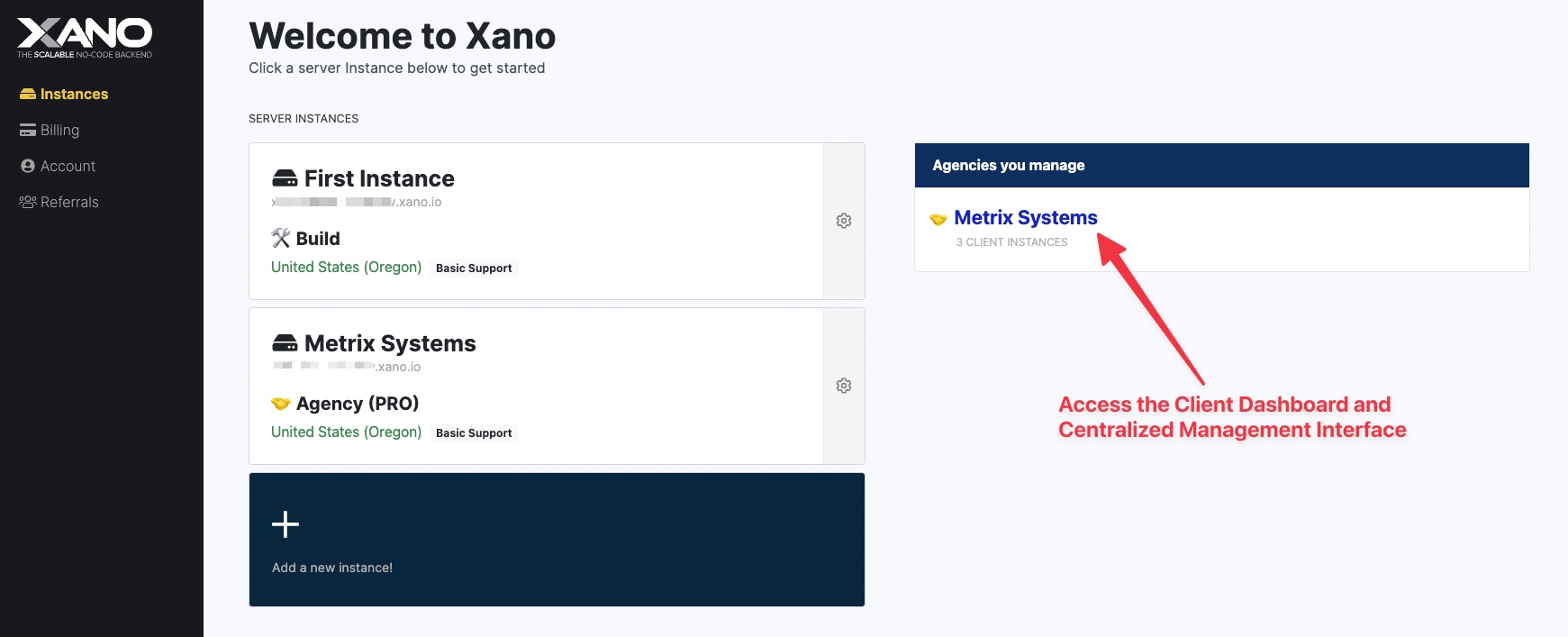Click the Instances drive icon in the sidebar
1568x637 pixels.
coord(28,94)
